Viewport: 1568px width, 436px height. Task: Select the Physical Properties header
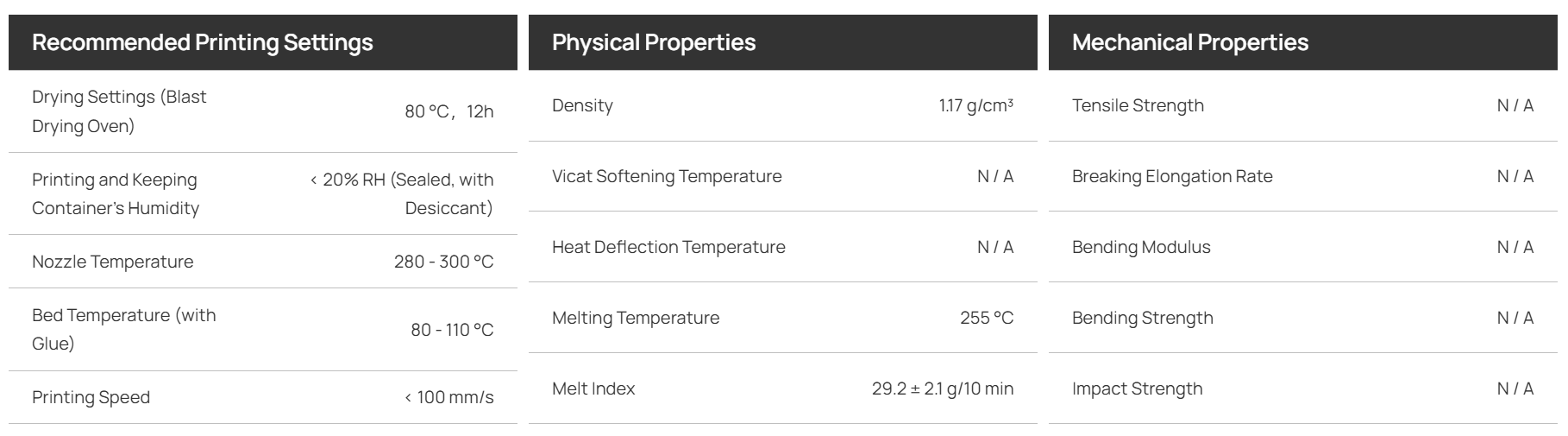(x=654, y=42)
